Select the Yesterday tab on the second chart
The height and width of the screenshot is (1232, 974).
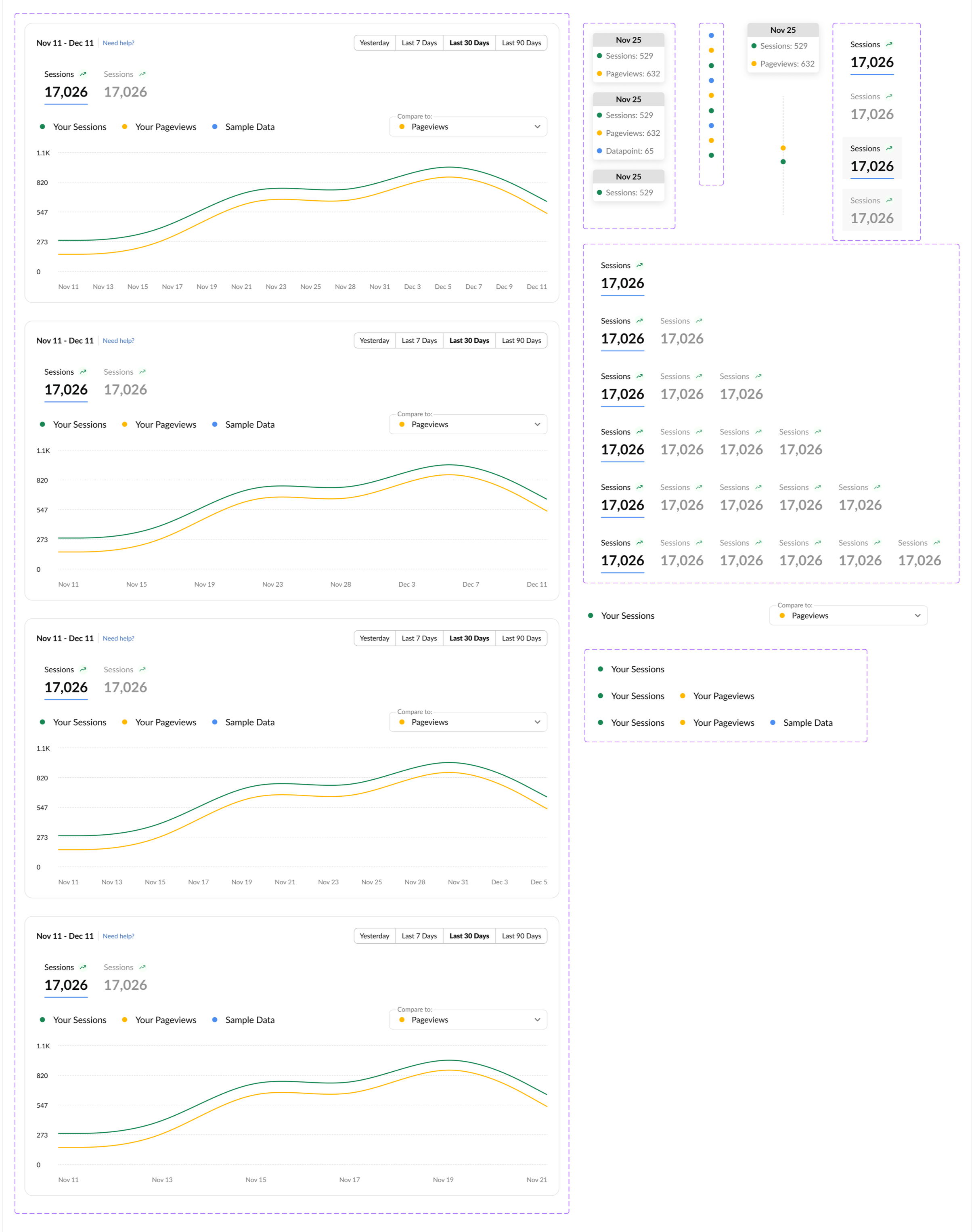374,340
